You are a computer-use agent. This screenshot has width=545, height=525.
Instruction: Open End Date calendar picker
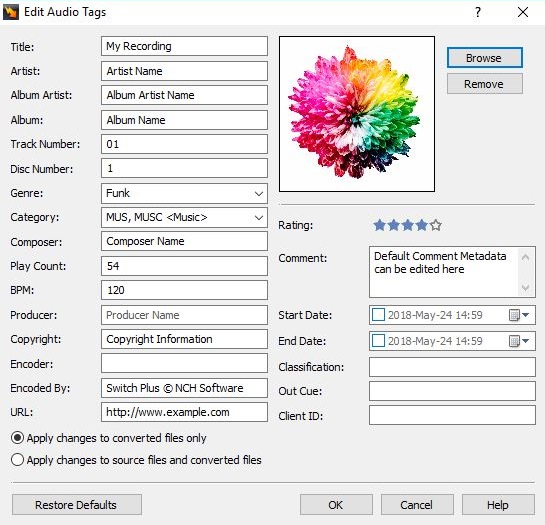point(519,341)
